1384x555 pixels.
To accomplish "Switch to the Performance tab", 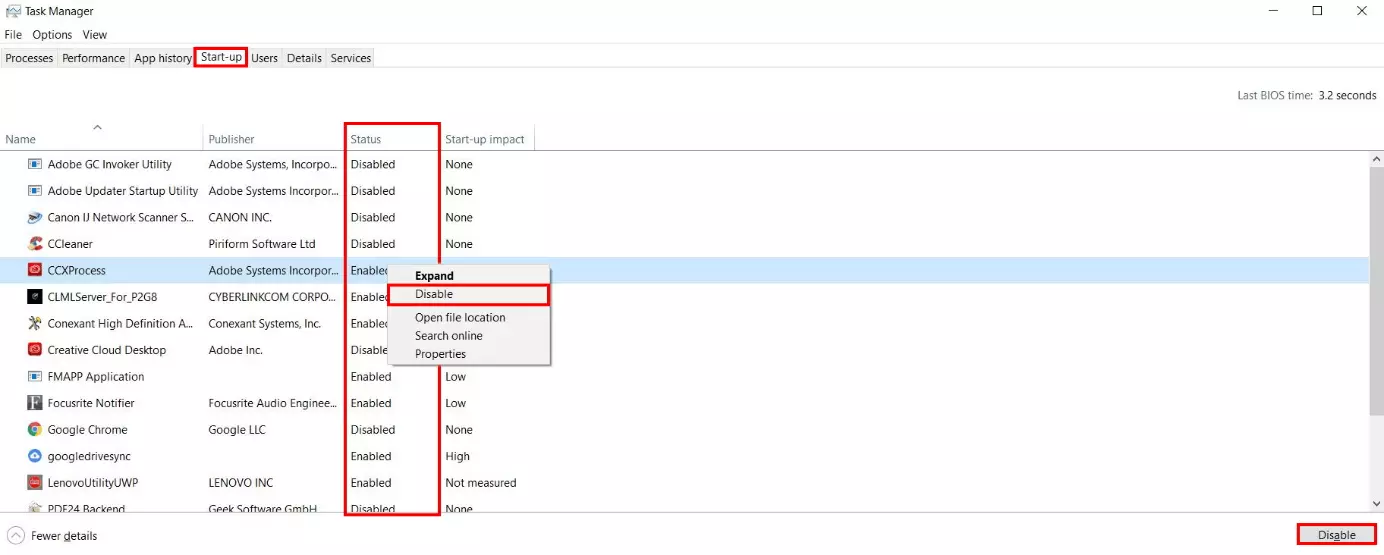I will pyautogui.click(x=94, y=58).
